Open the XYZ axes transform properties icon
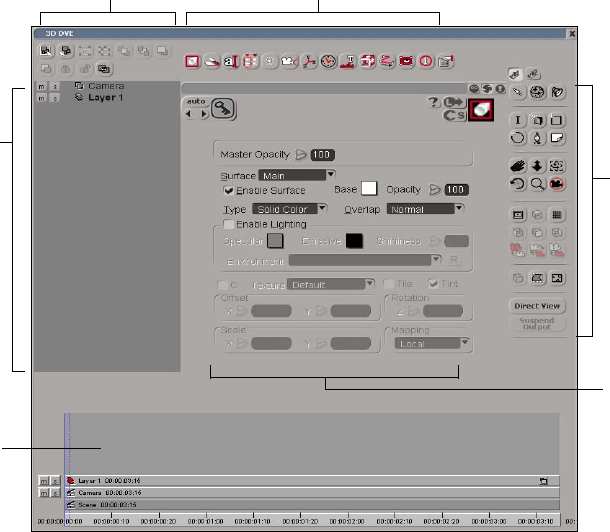610x532 pixels. coord(309,61)
